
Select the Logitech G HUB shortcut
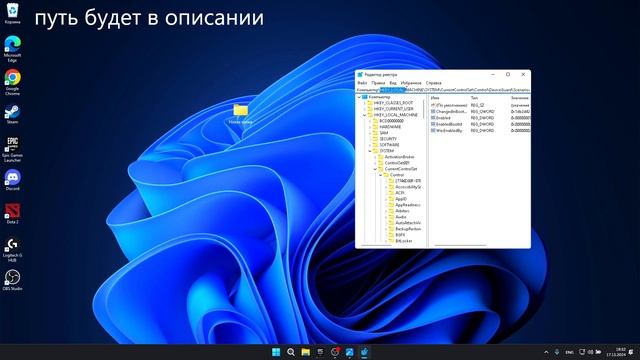click(x=12, y=249)
